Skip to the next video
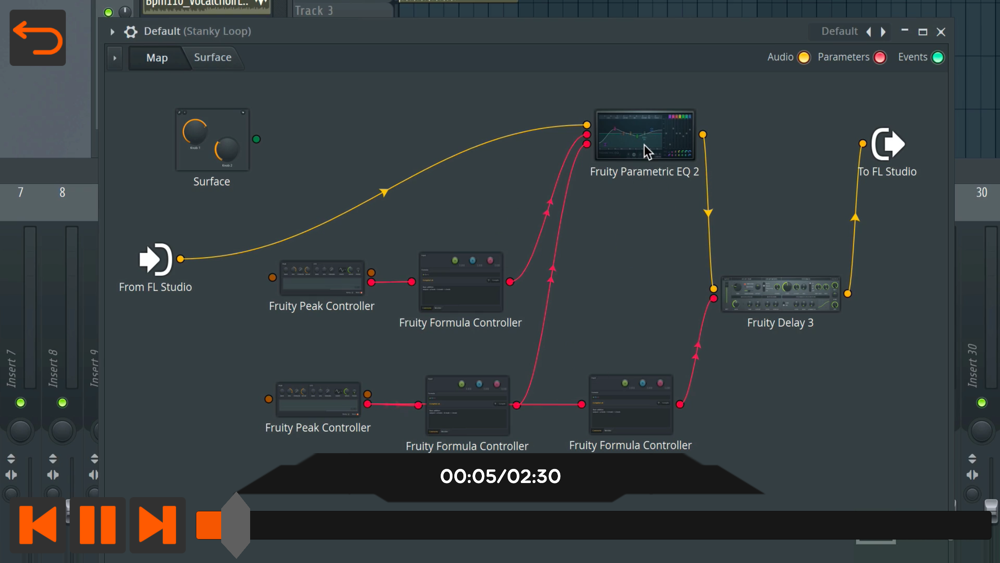 (158, 525)
